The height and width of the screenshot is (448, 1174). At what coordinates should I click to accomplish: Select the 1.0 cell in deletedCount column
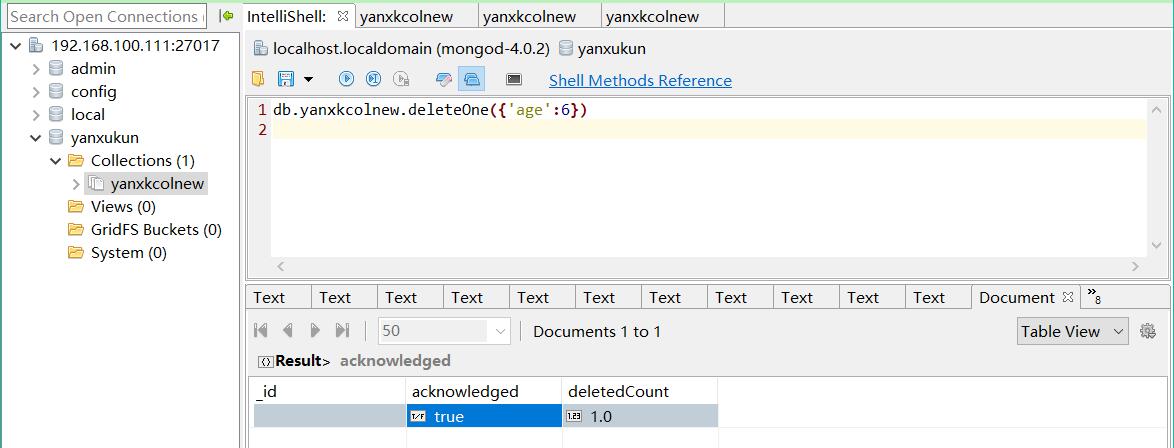639,417
